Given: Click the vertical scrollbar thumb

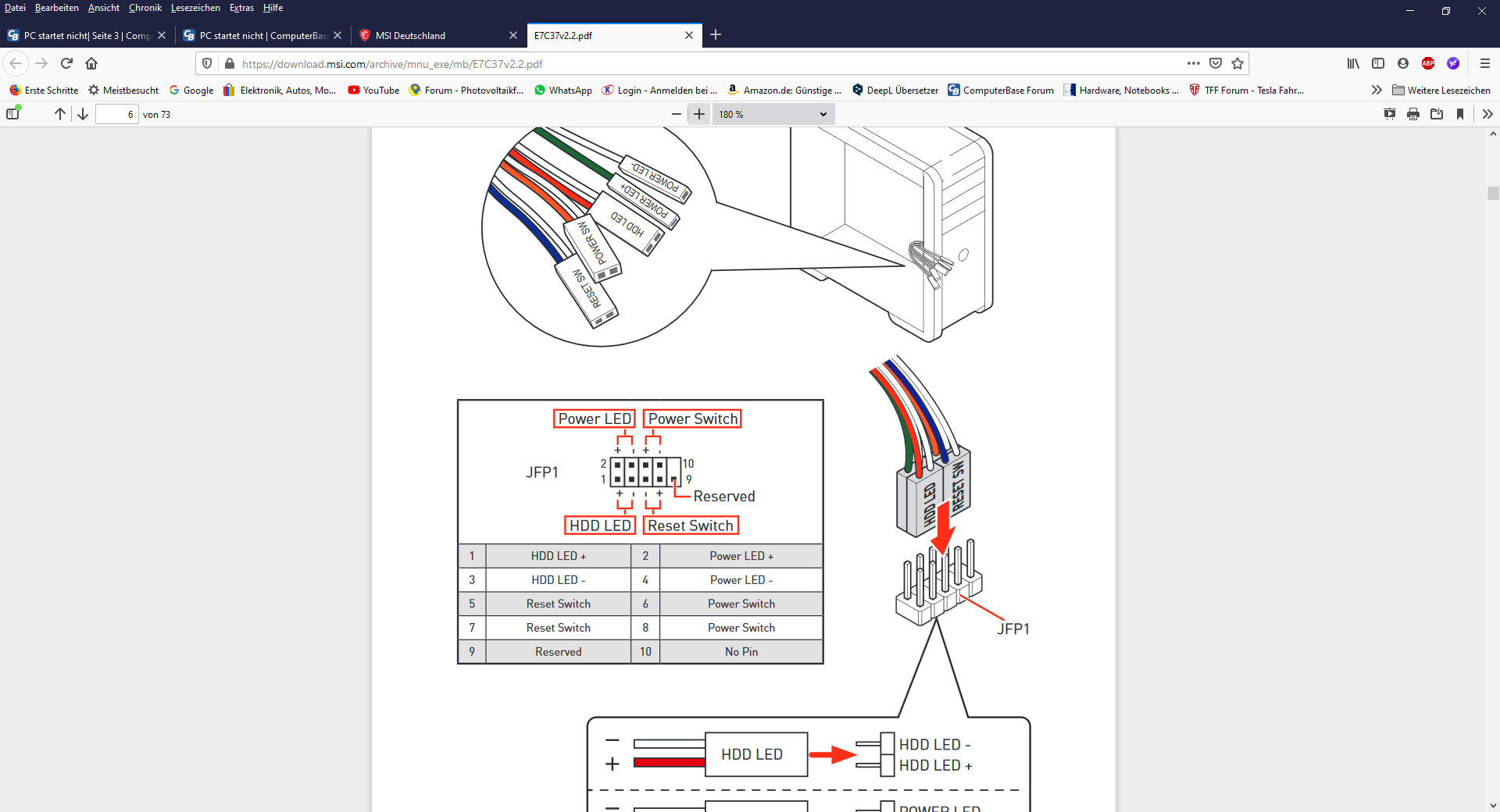Looking at the screenshot, I should [1493, 193].
